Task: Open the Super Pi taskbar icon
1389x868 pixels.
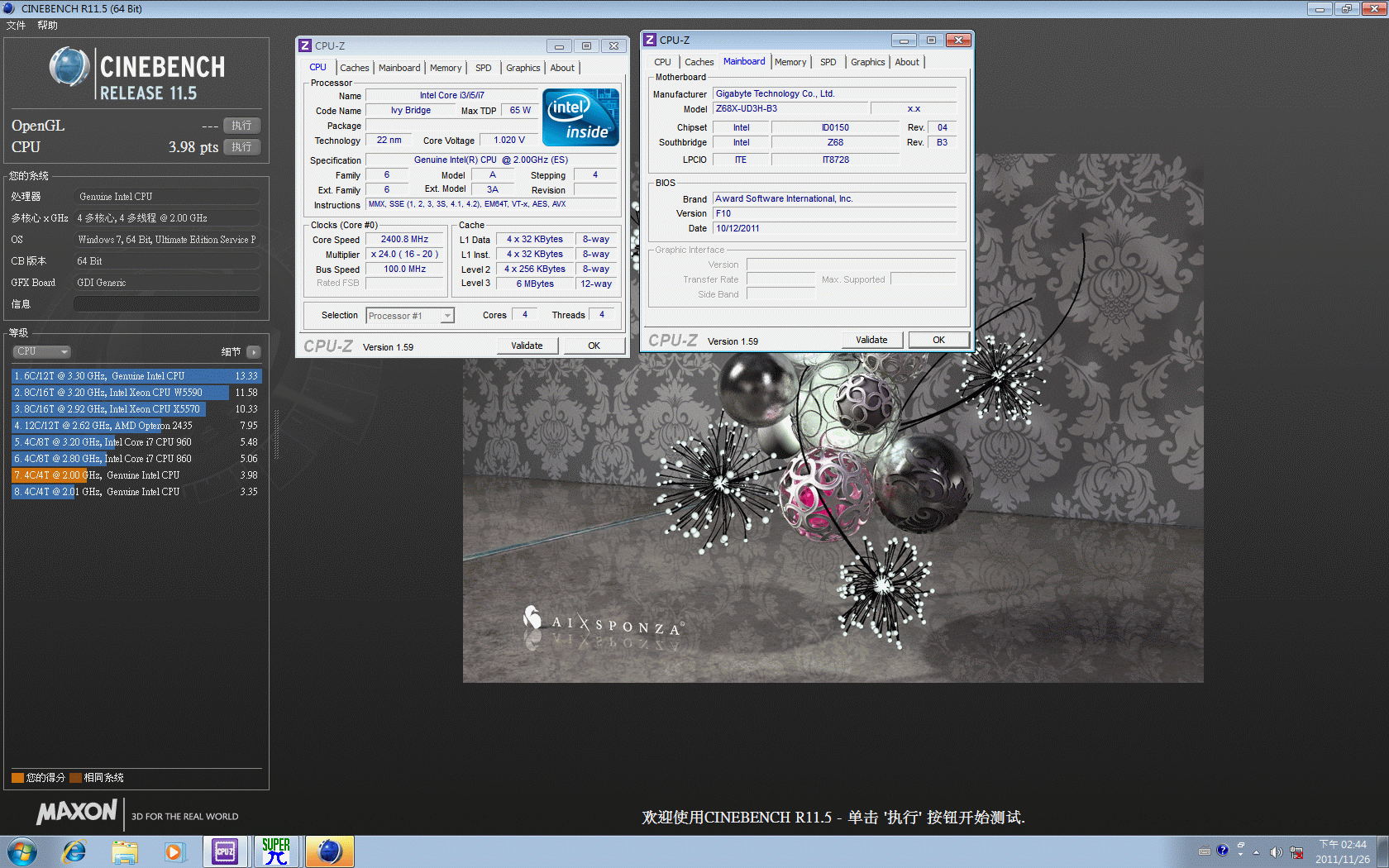Action: [276, 851]
